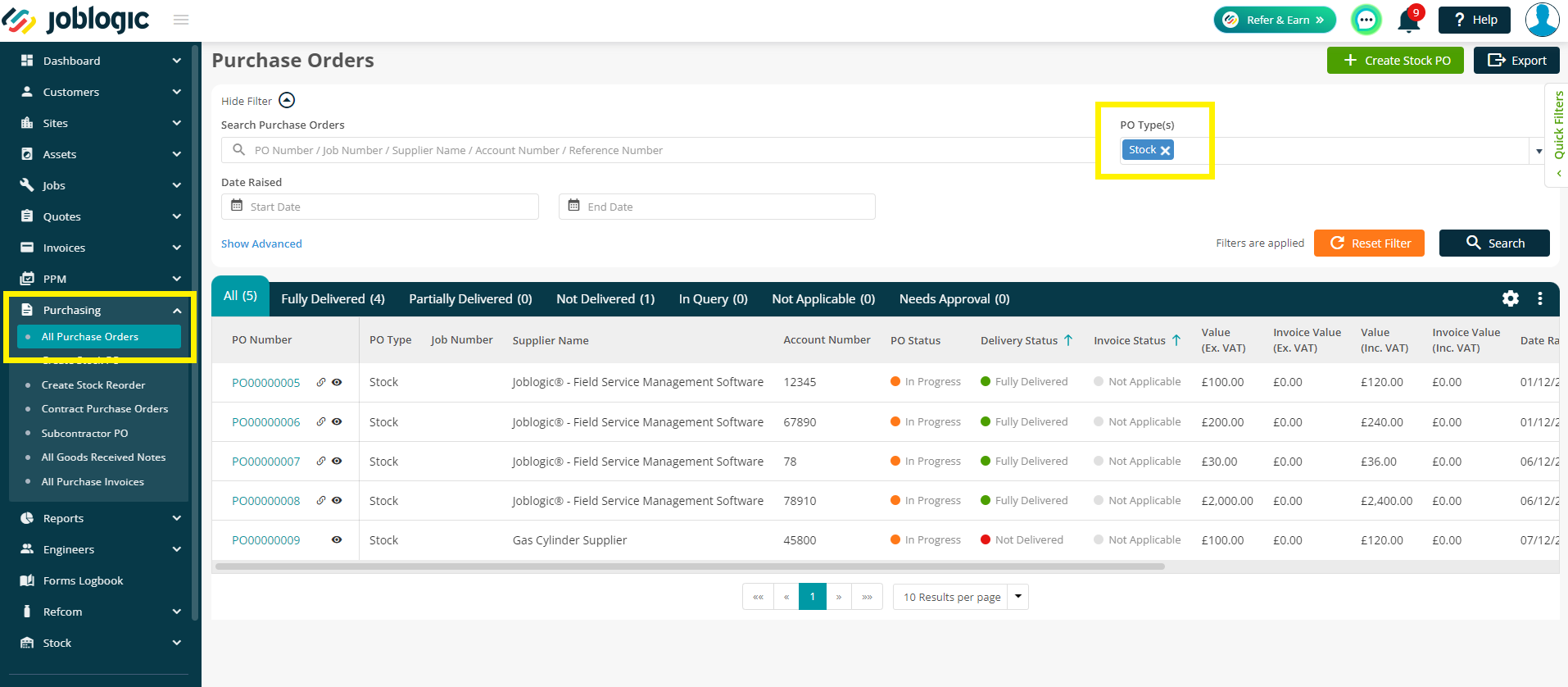Screen dimensions: 1568x687
Task: Open the three-dot more options menu
Action: 1540,299
